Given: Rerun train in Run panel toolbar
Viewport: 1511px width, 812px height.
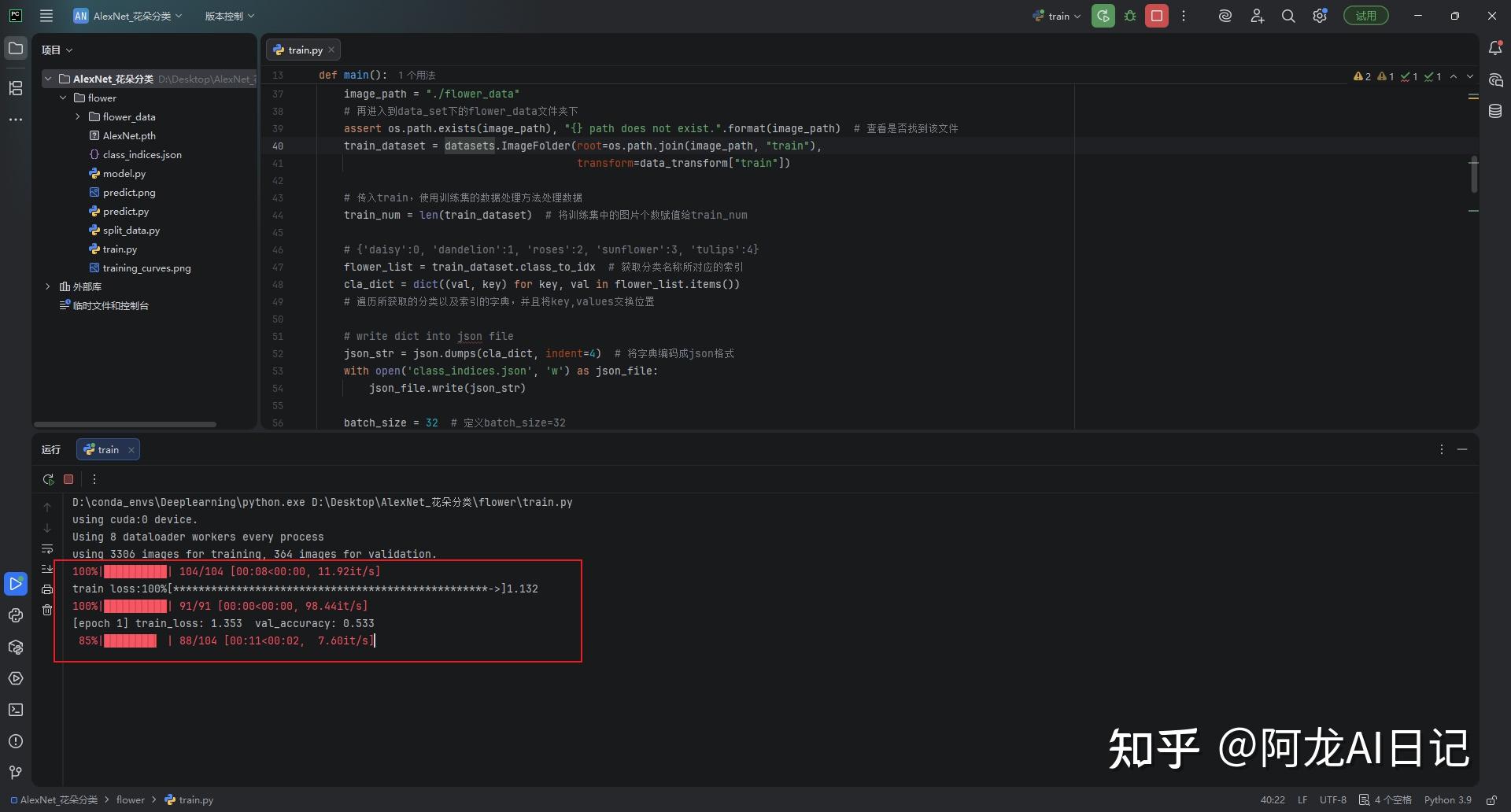Looking at the screenshot, I should coord(48,479).
